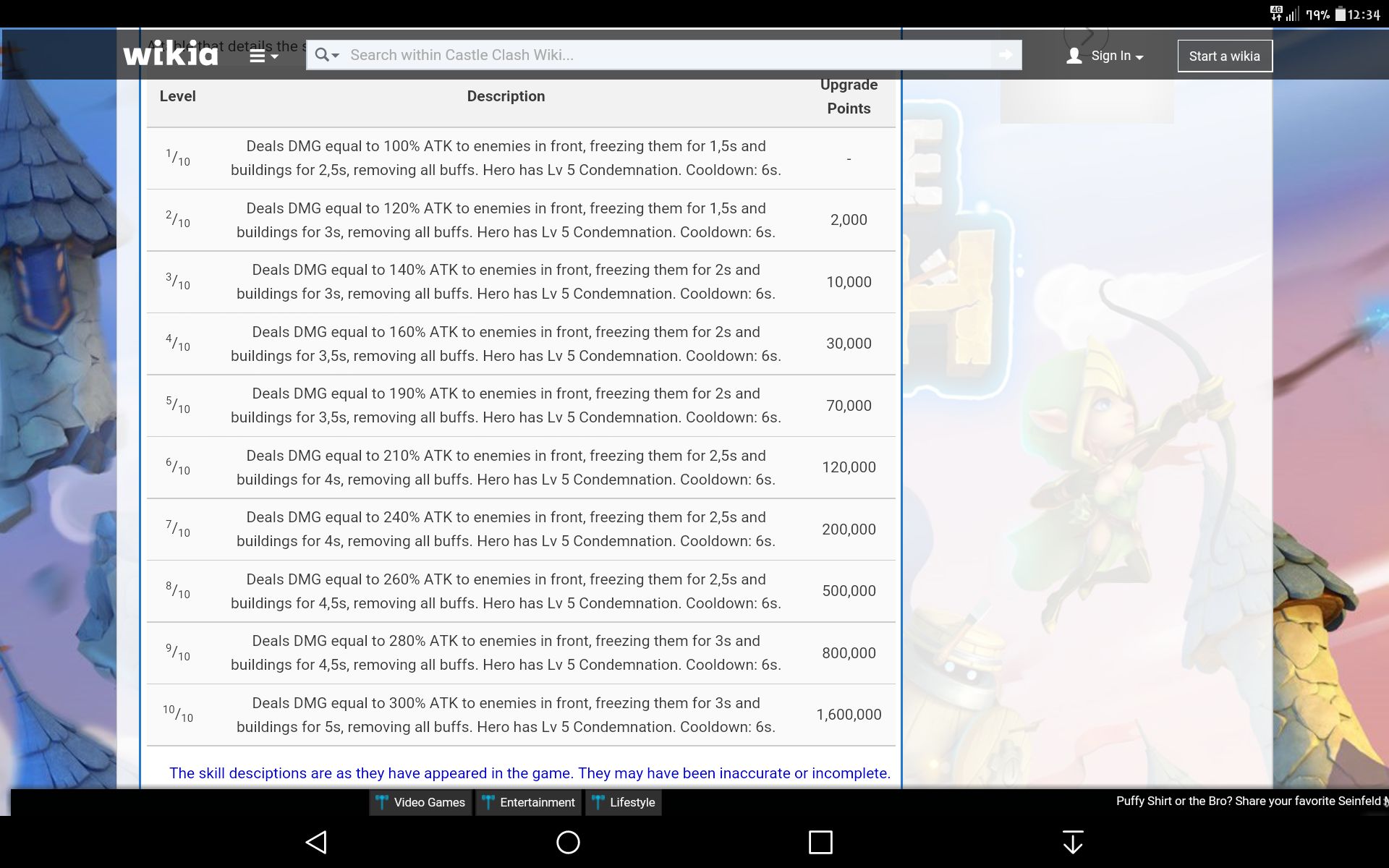Click the 200,000 upgrade points value

click(x=849, y=529)
